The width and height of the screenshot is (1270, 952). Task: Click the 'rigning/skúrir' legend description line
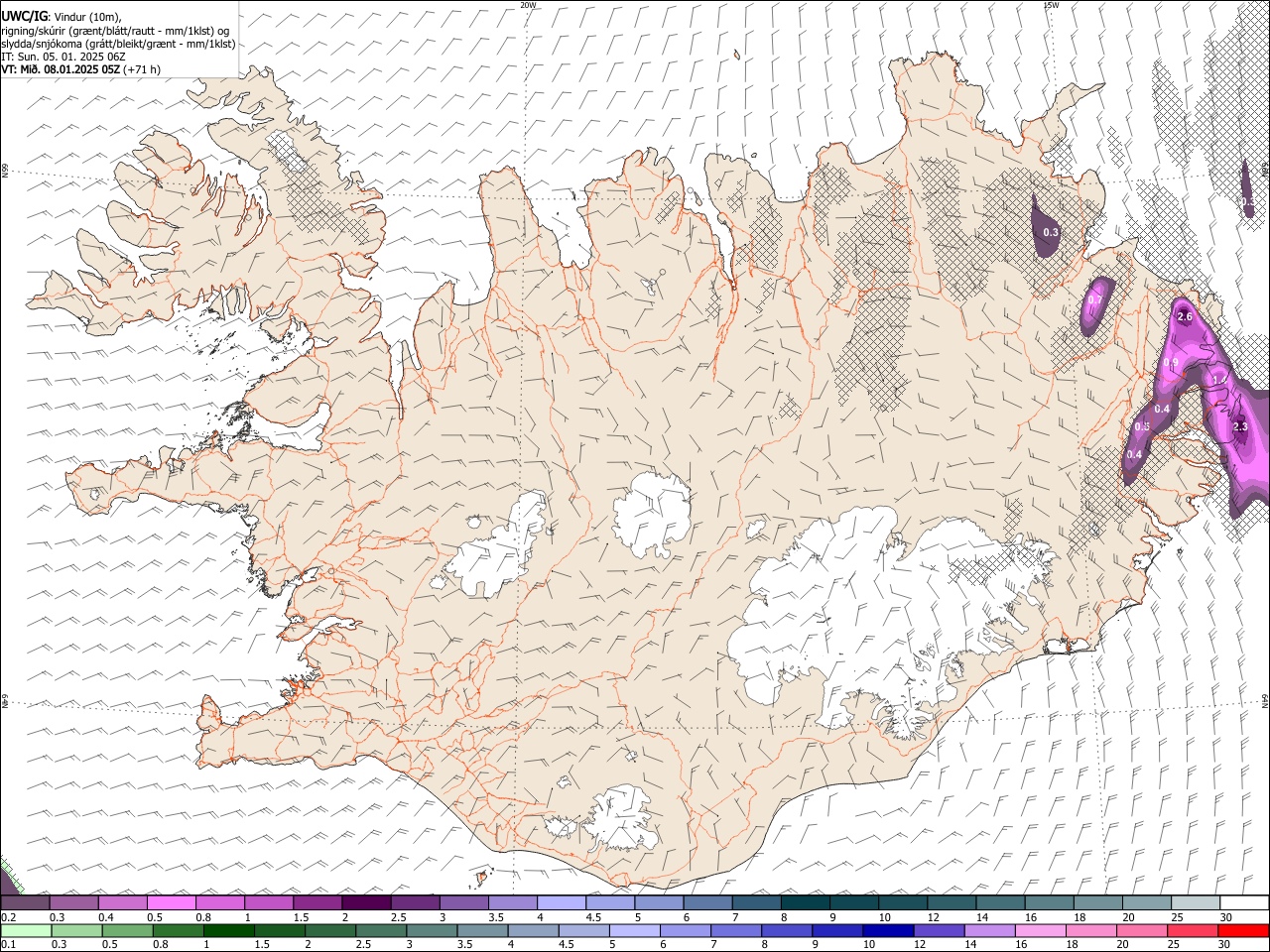[x=115, y=31]
